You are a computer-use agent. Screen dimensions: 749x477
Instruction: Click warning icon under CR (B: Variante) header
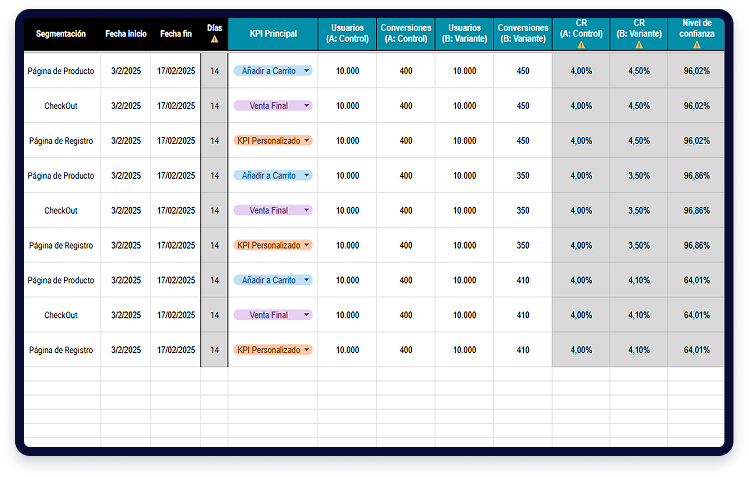click(638, 45)
